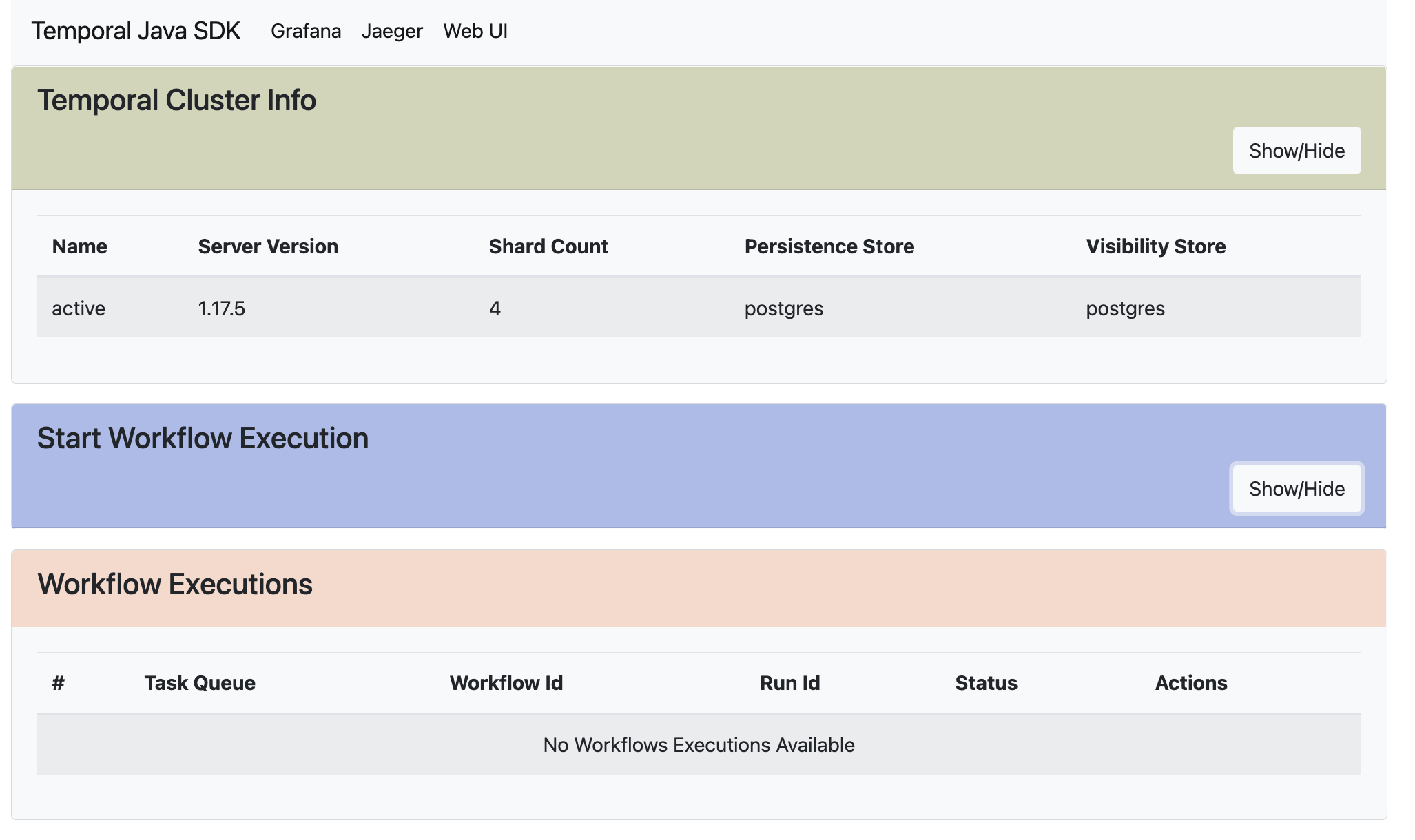Click the No Workflows Executions Available row
The width and height of the screenshot is (1415, 840).
[699, 745]
